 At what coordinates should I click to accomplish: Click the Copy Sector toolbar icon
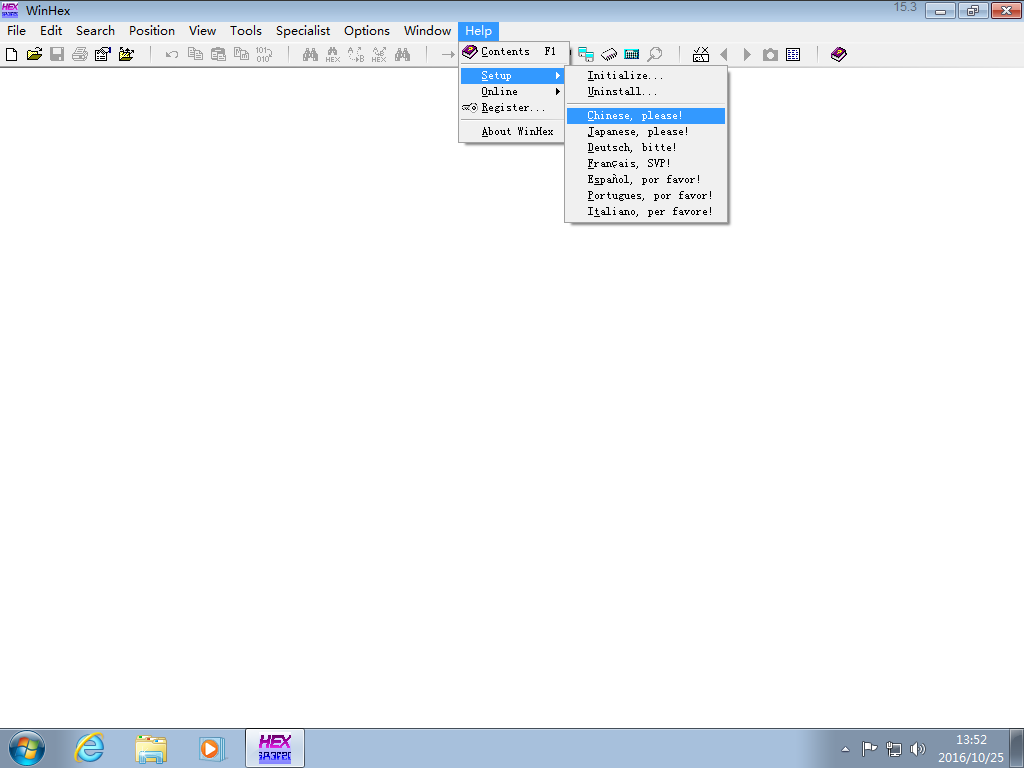[195, 54]
